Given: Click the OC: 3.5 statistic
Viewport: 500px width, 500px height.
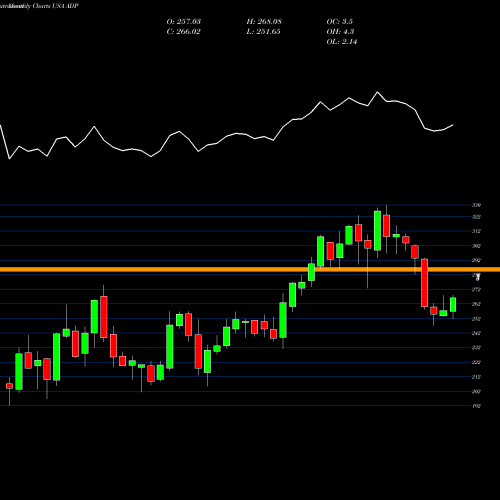Looking at the screenshot, I should (340, 22).
